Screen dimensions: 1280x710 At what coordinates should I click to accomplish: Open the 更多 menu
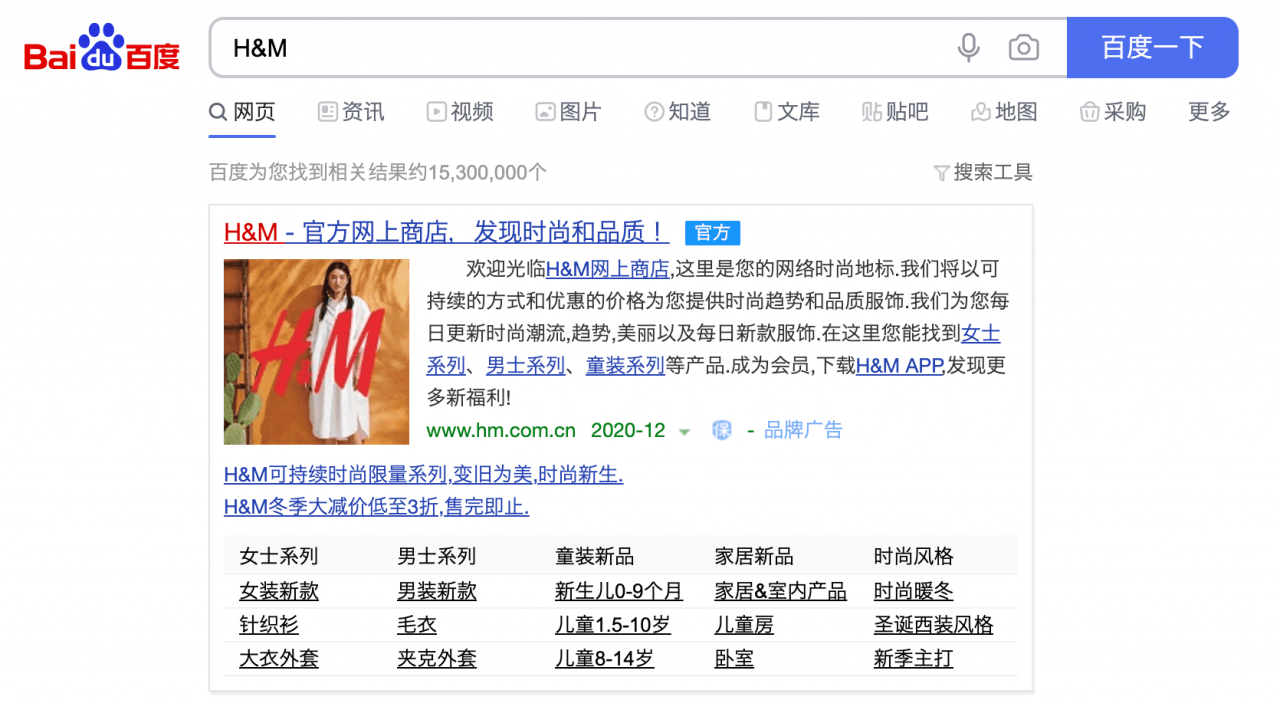point(1209,112)
